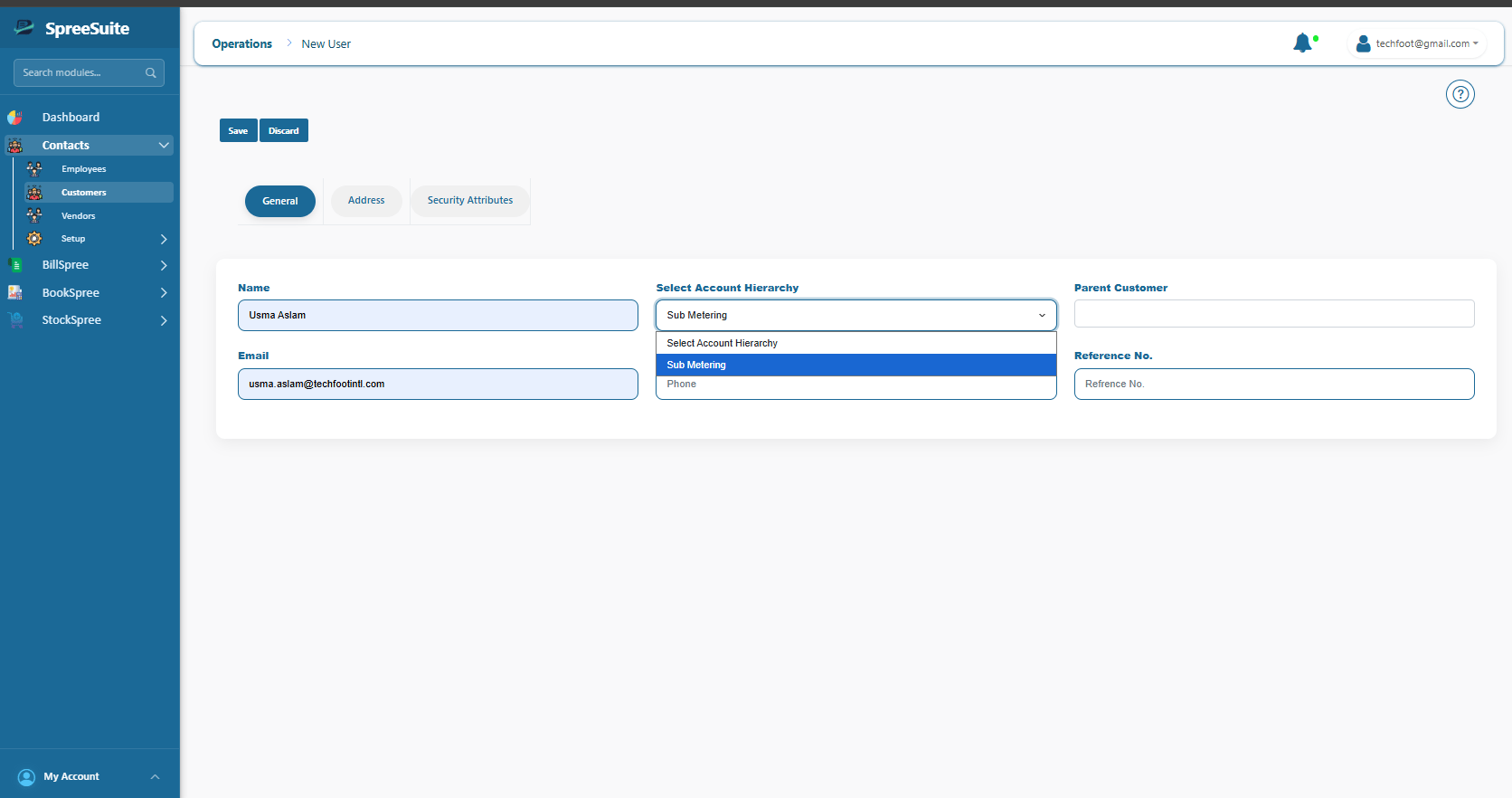Screen dimensions: 1512x798
Task: Click the Email input field
Action: 438,384
